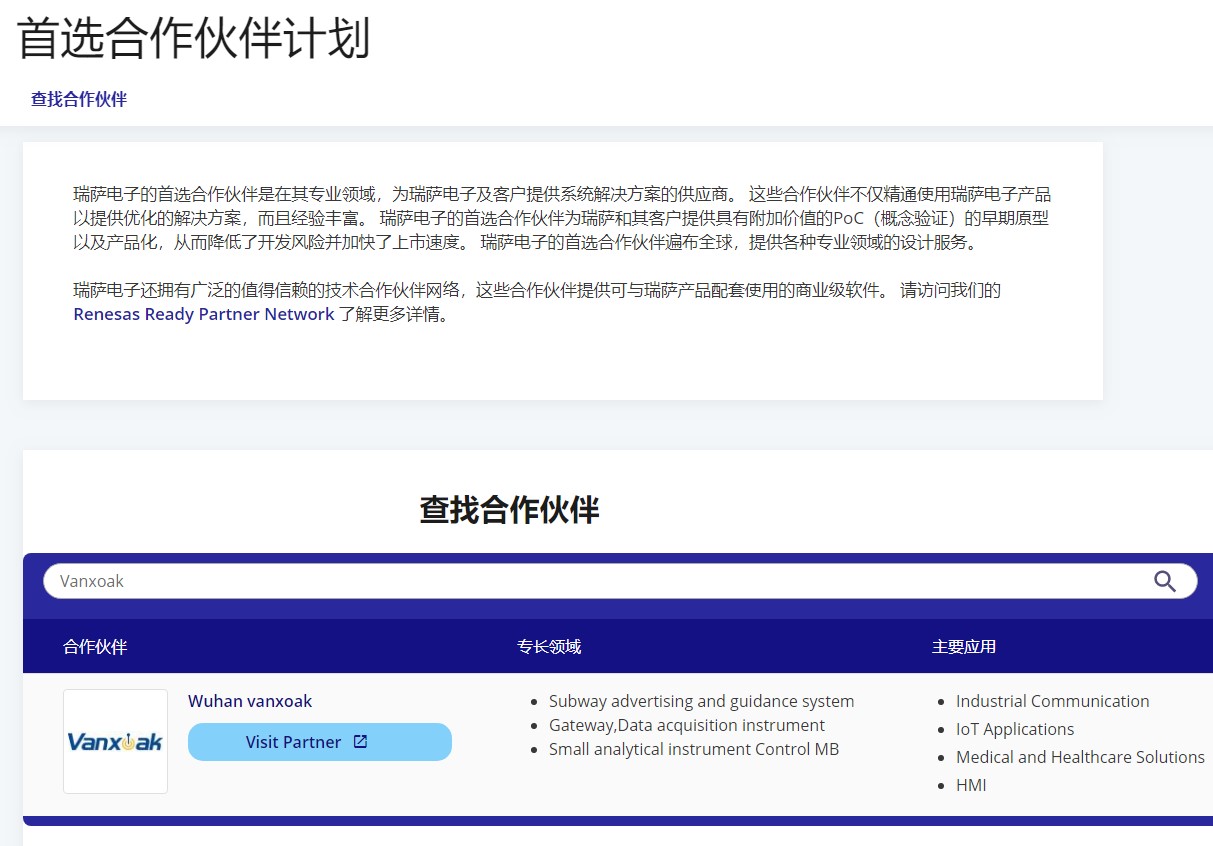Open the 查找合作伙伴 anchor tab
1213x846 pixels.
(79, 99)
